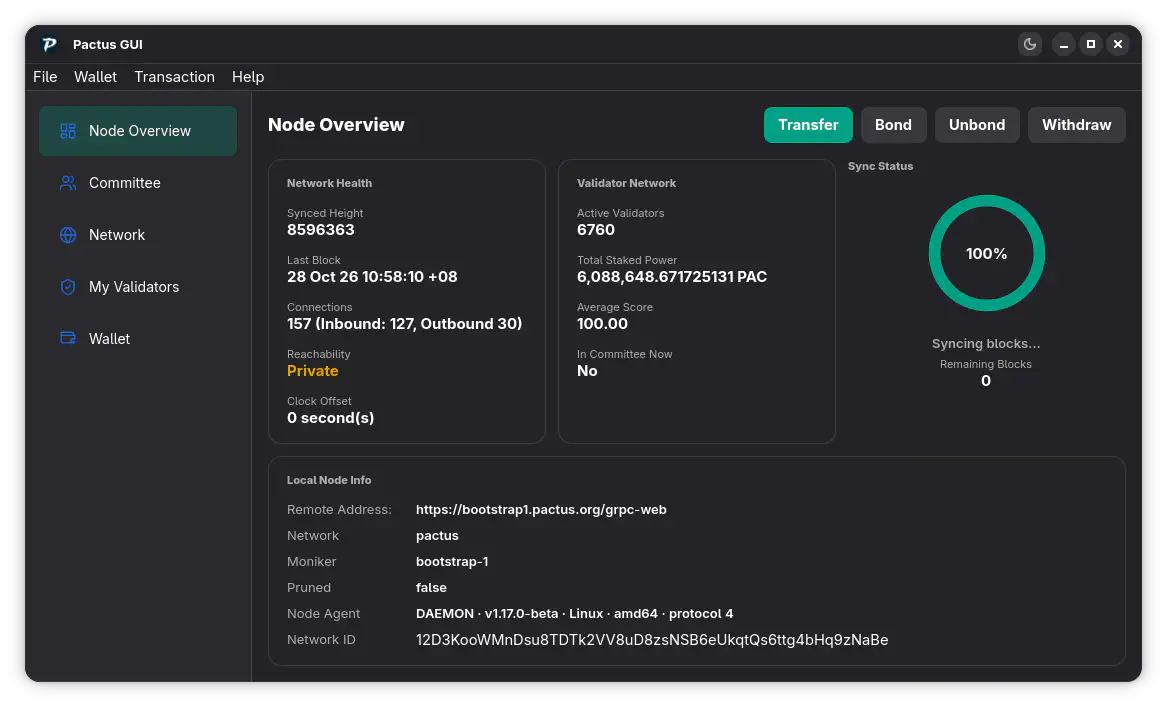This screenshot has width=1167, height=707.
Task: Open the My Validators sidebar page
Action: pos(138,287)
